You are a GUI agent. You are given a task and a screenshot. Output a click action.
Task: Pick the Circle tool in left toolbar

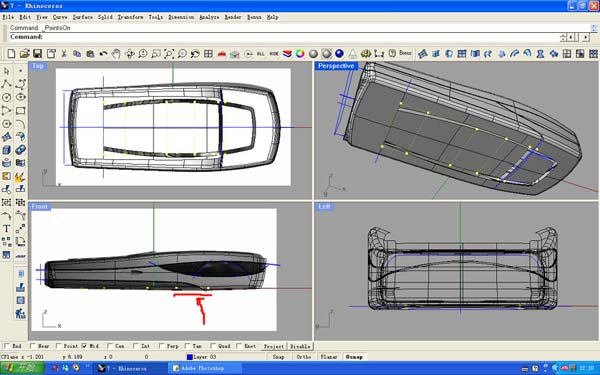pyautogui.click(x=6, y=97)
